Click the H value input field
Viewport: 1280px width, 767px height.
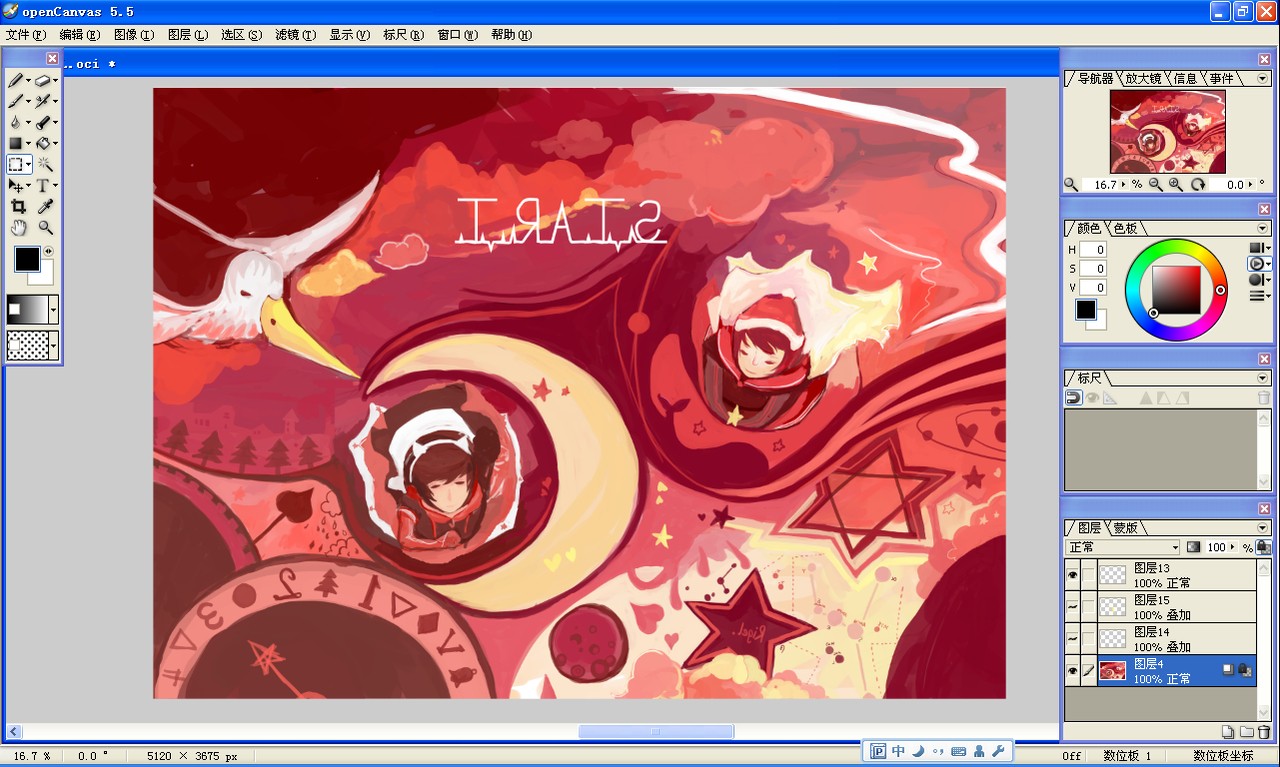(x=1092, y=250)
